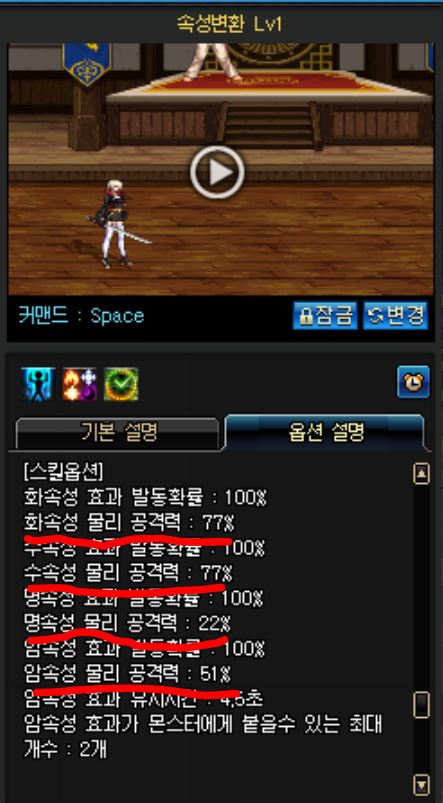Viewport: 443px width, 803px height.
Task: Select the green checkmark ring icon
Action: [x=121, y=384]
